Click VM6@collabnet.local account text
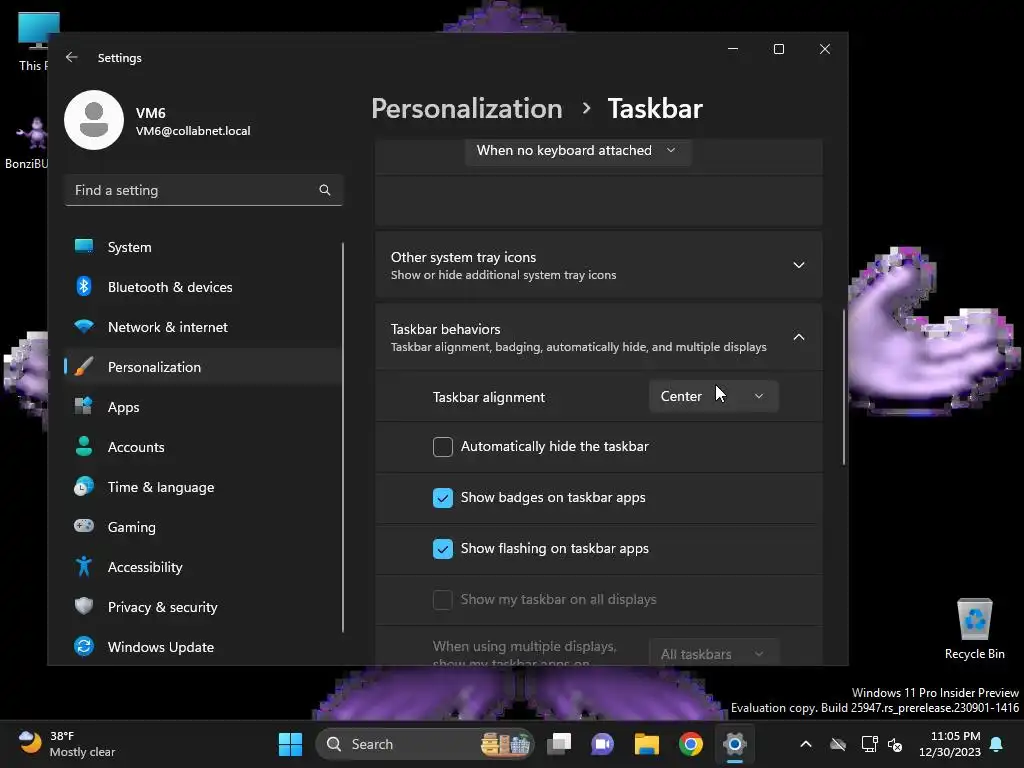 193,131
